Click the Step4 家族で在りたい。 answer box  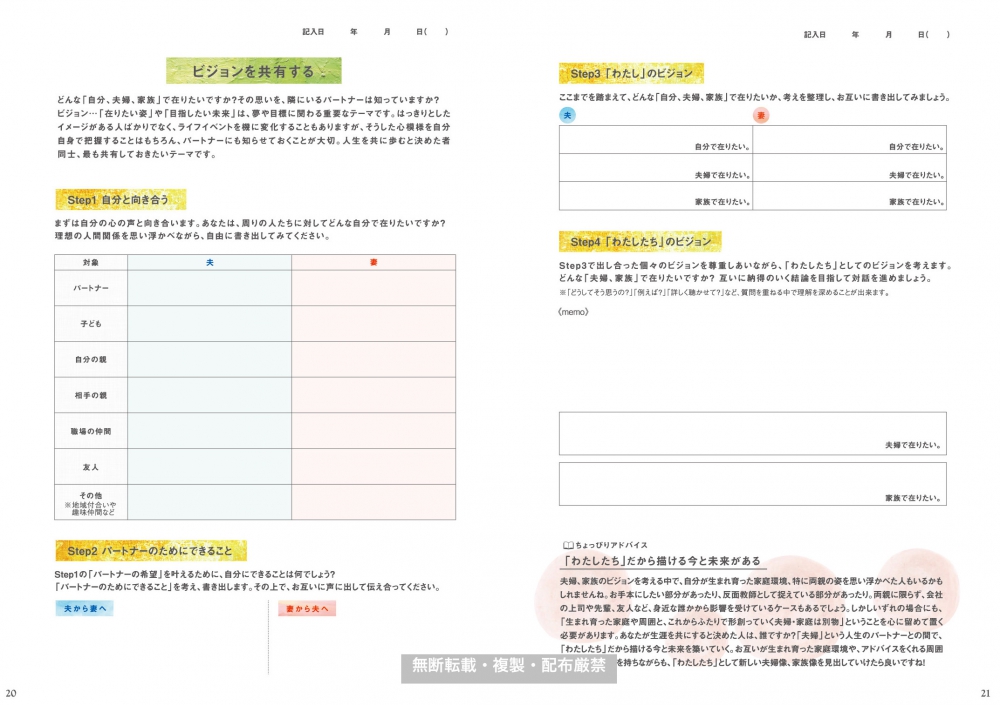click(753, 484)
